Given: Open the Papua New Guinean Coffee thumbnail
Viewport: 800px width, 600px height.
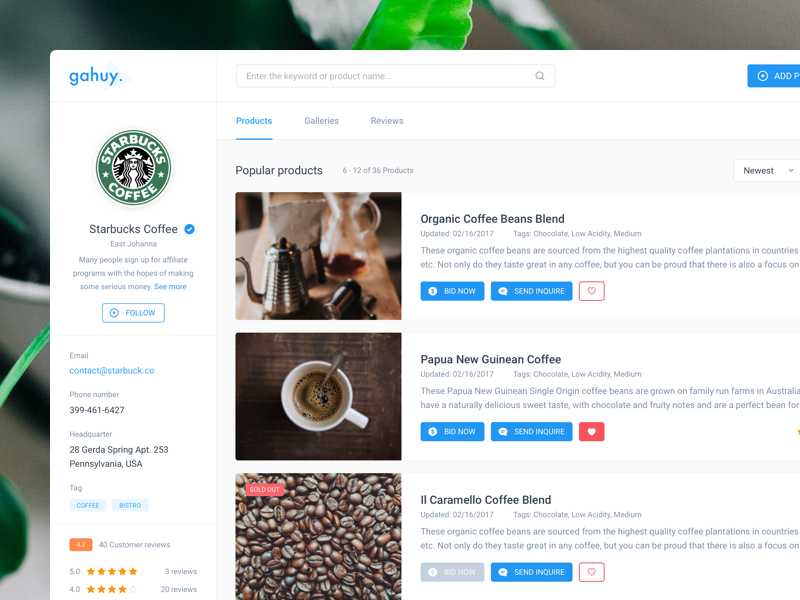Looking at the screenshot, I should [x=318, y=396].
